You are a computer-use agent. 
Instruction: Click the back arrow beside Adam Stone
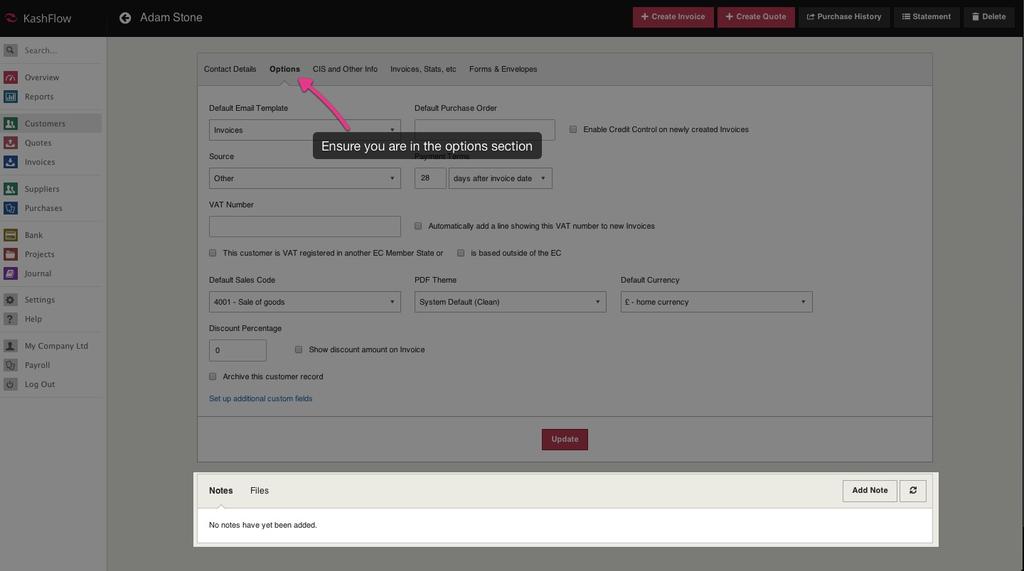tap(125, 17)
